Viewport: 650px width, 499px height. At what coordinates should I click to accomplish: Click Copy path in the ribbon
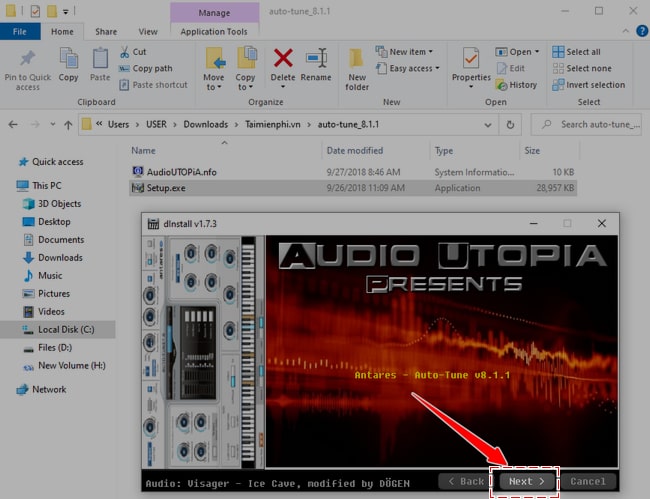[146, 68]
